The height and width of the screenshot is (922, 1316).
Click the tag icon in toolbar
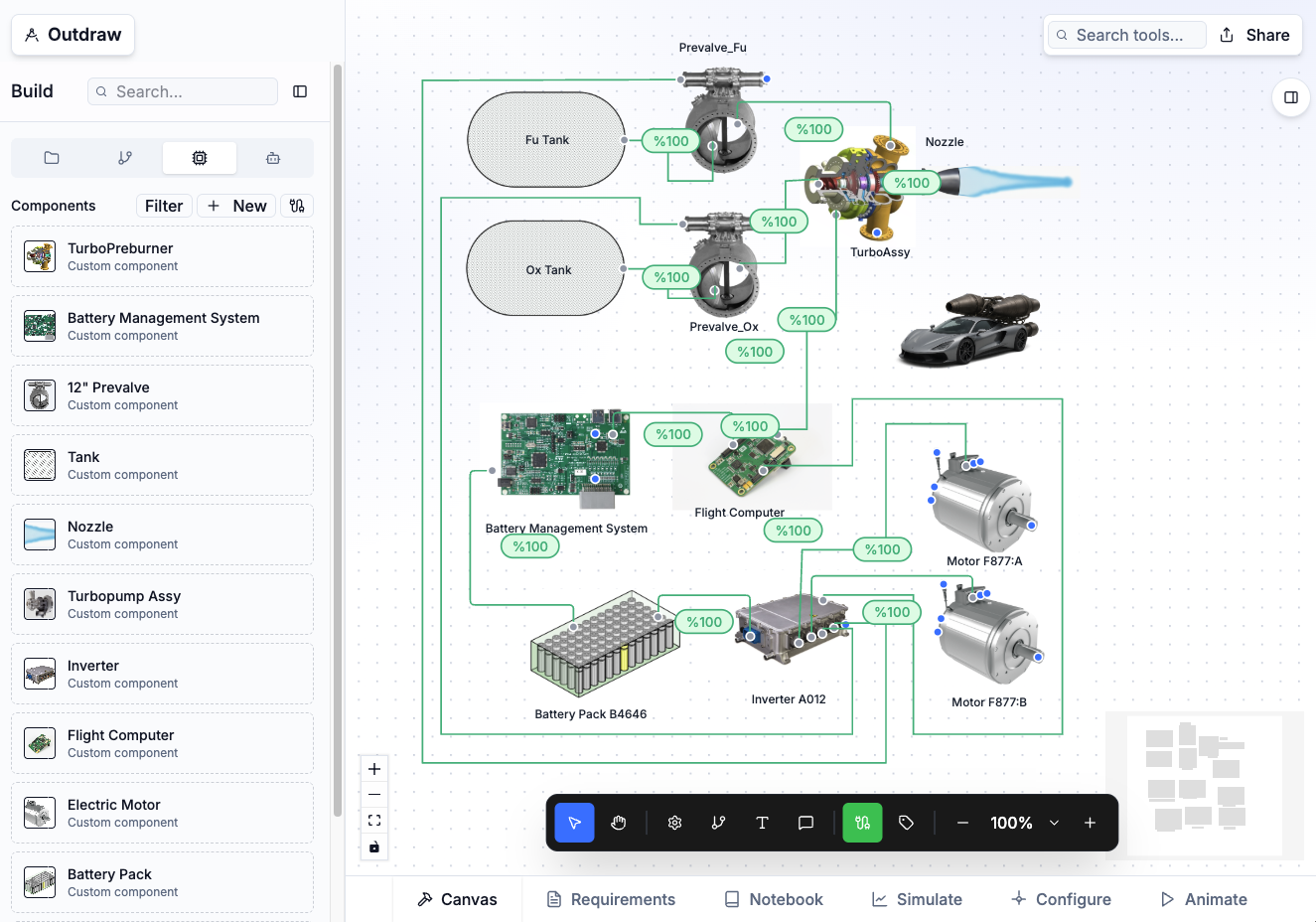(x=906, y=823)
